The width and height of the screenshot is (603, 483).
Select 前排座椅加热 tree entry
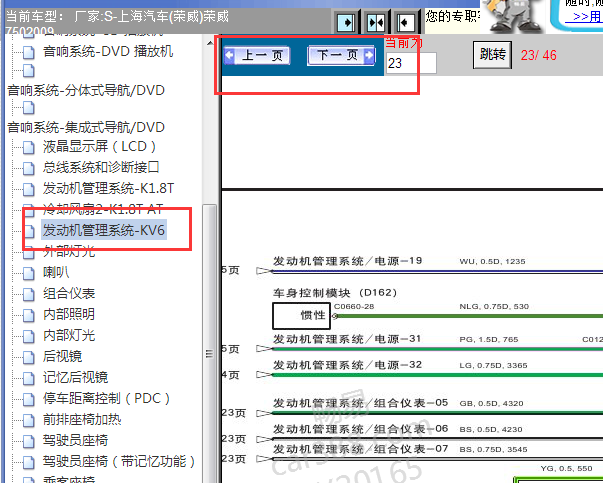(x=82, y=419)
